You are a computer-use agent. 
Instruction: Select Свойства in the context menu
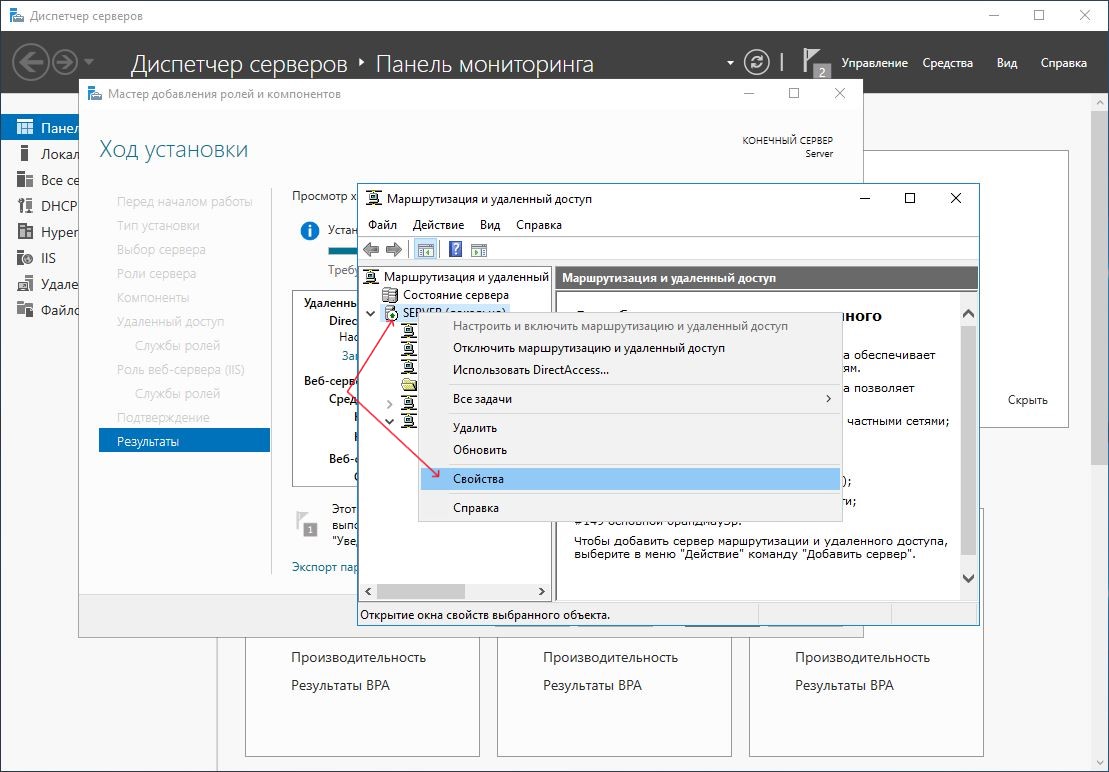478,479
